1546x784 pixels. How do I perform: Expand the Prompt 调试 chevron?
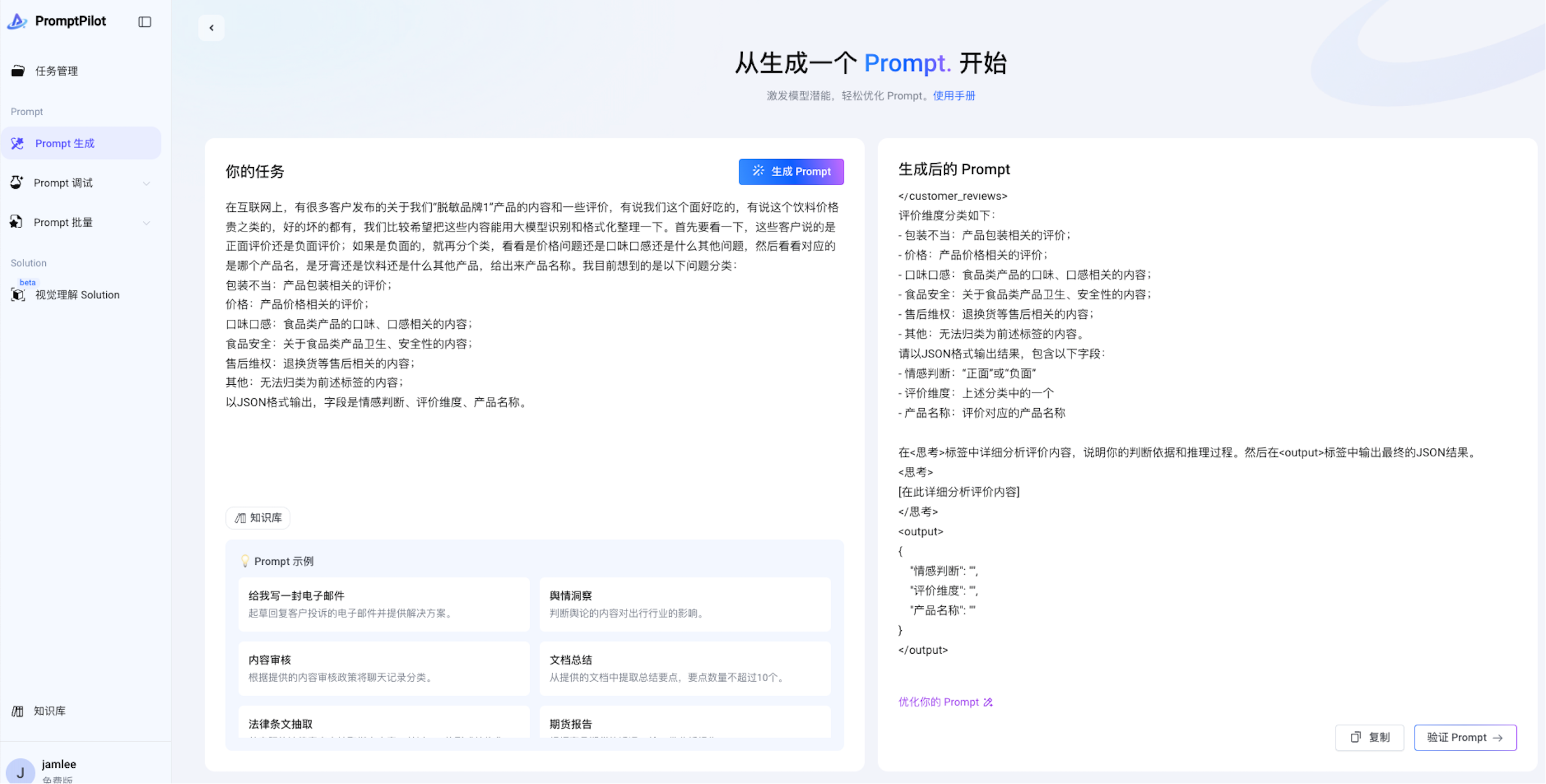[147, 183]
